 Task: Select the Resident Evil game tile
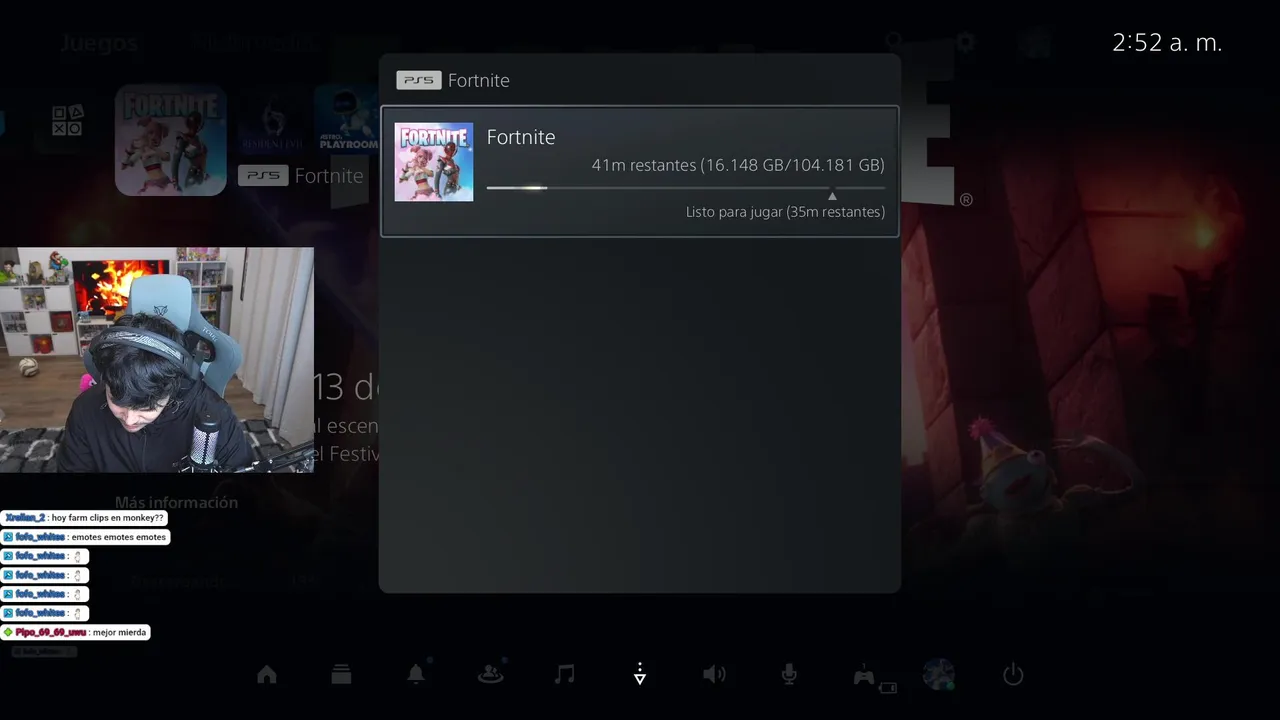pos(271,119)
